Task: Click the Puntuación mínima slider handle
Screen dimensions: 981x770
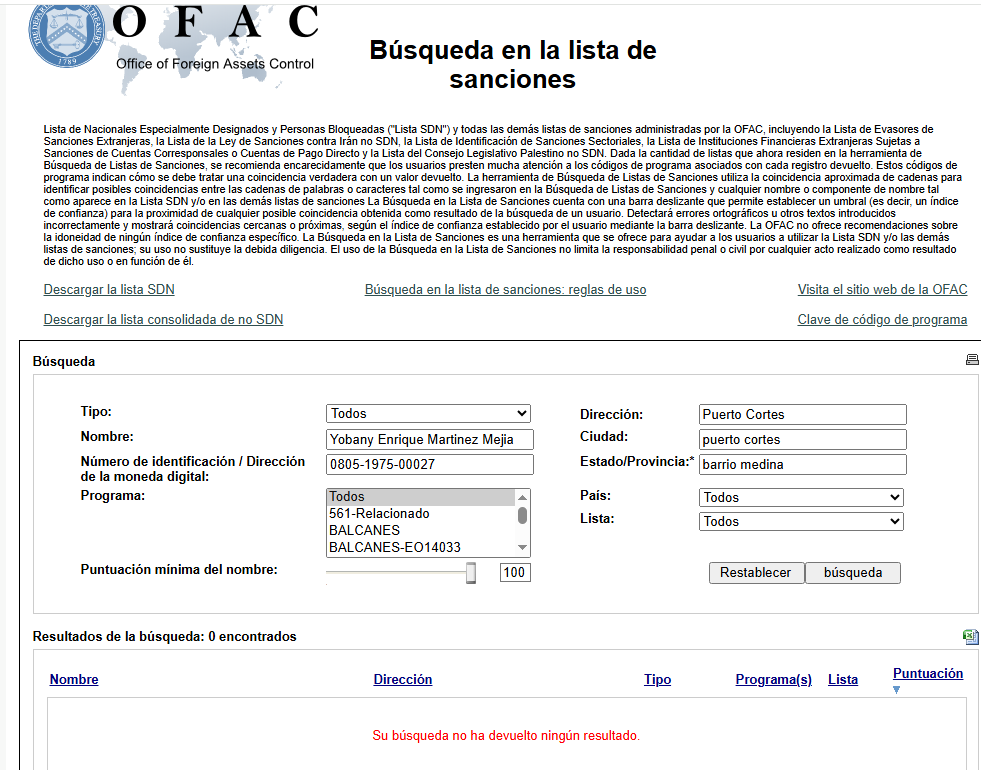Action: [x=471, y=572]
